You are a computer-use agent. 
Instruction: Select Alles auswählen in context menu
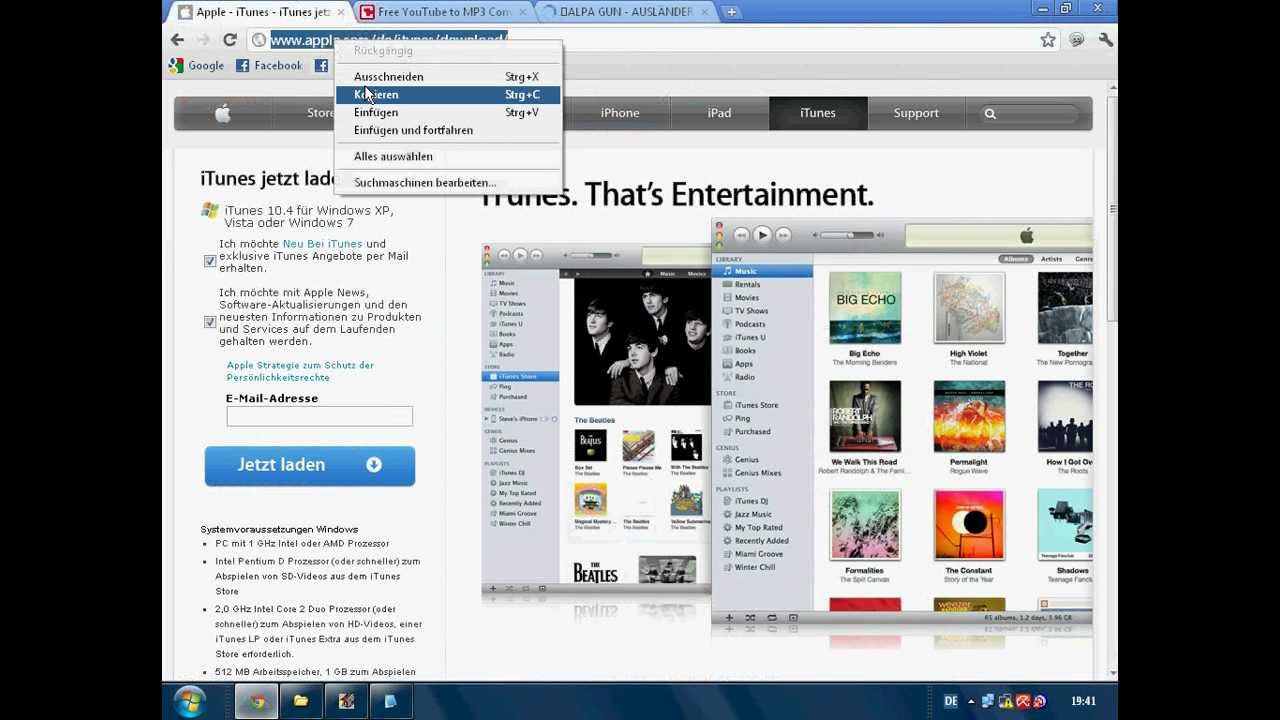pyautogui.click(x=447, y=157)
